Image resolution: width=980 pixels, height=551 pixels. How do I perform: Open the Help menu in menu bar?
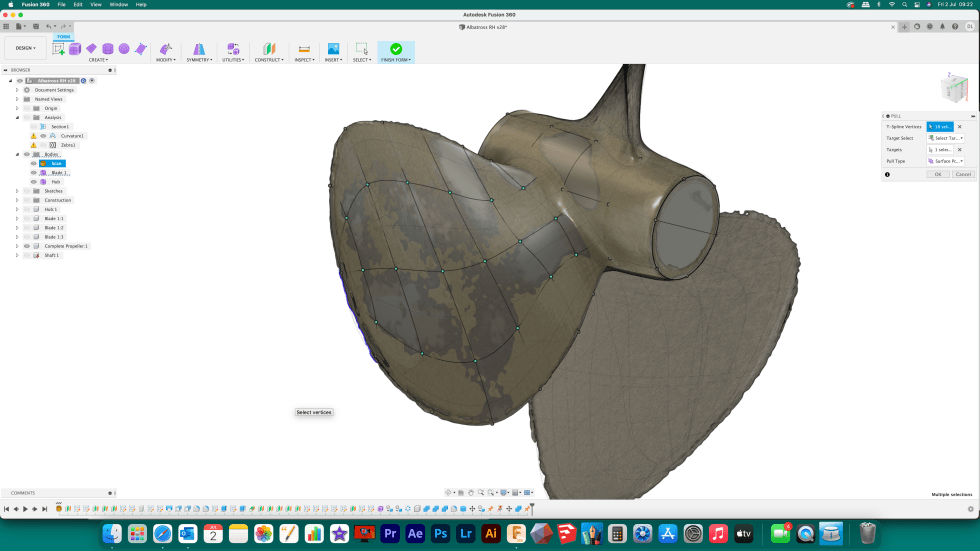pos(141,4)
